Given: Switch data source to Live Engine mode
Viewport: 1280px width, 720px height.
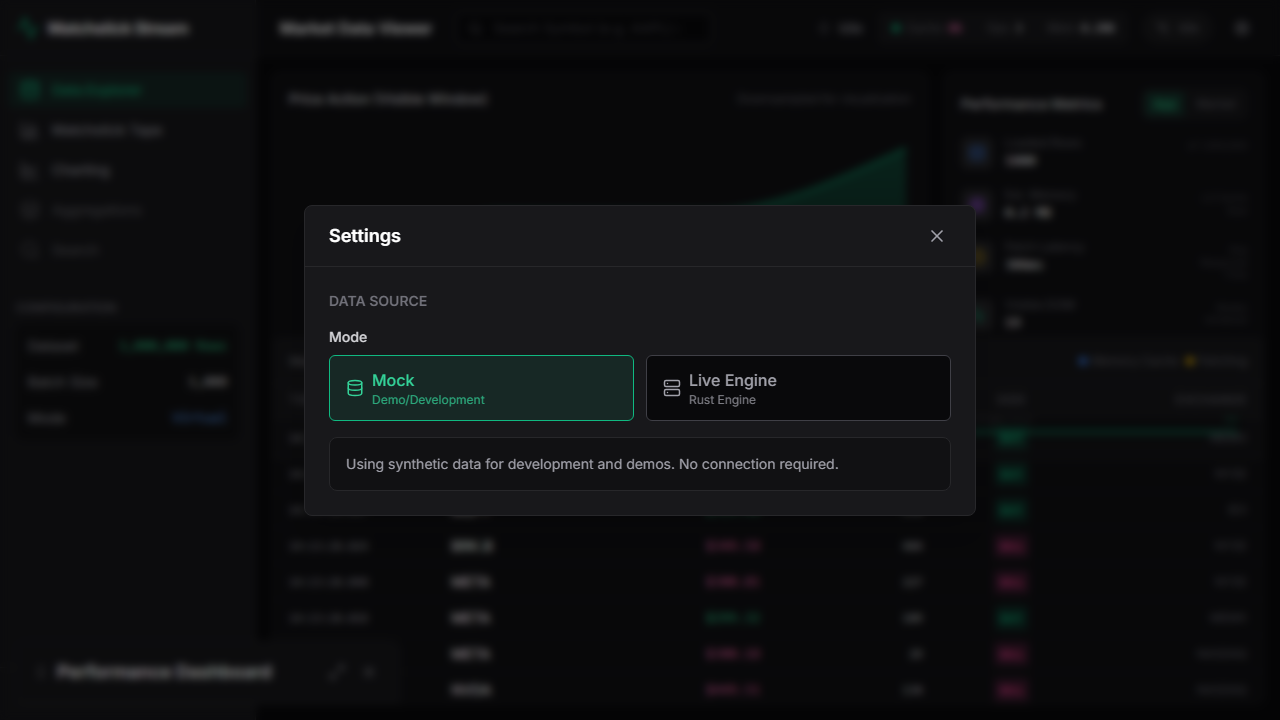Looking at the screenshot, I should pos(798,388).
